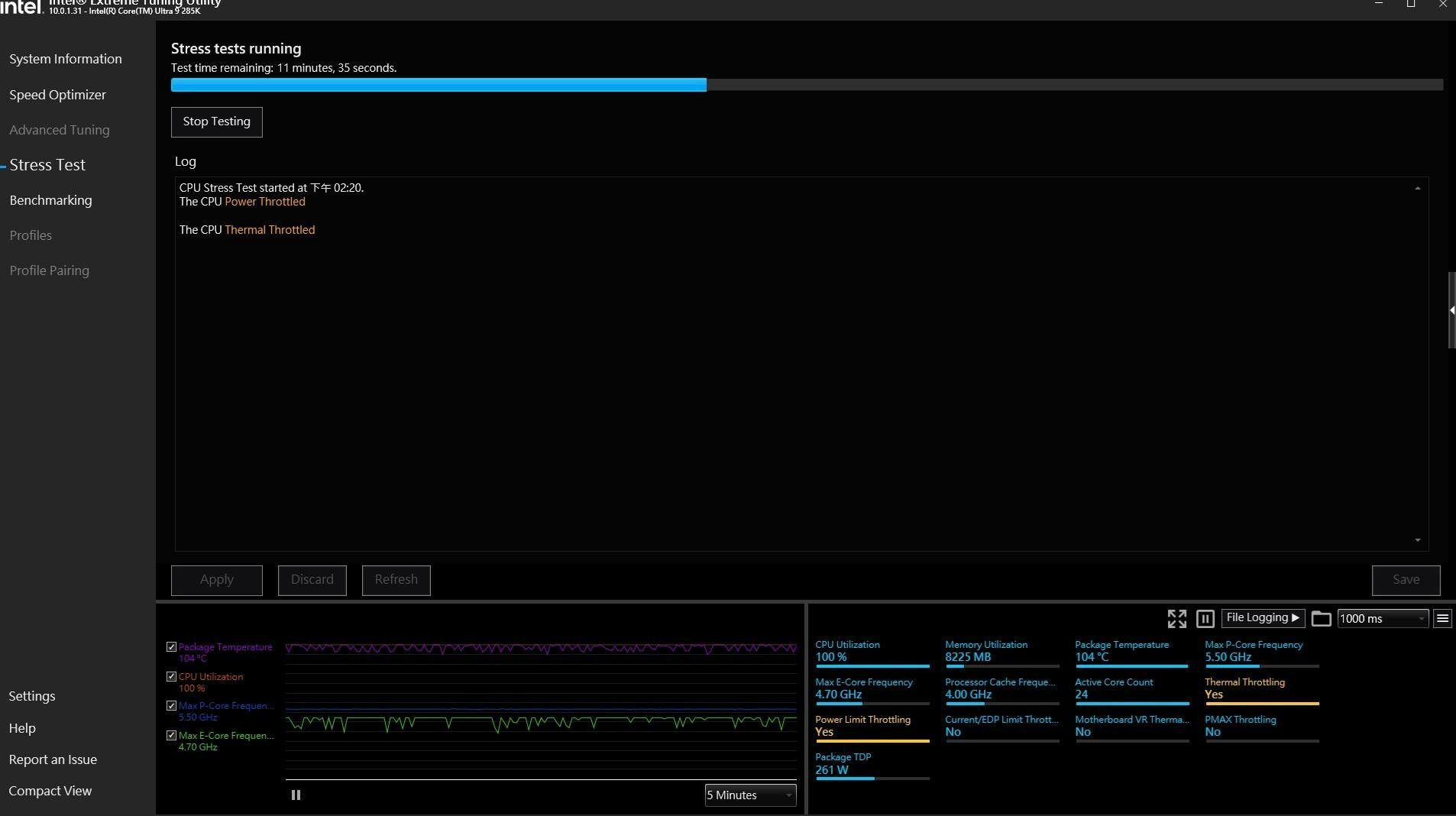The width and height of the screenshot is (1456, 816).
Task: Pause the graph playback
Action: pyautogui.click(x=296, y=795)
